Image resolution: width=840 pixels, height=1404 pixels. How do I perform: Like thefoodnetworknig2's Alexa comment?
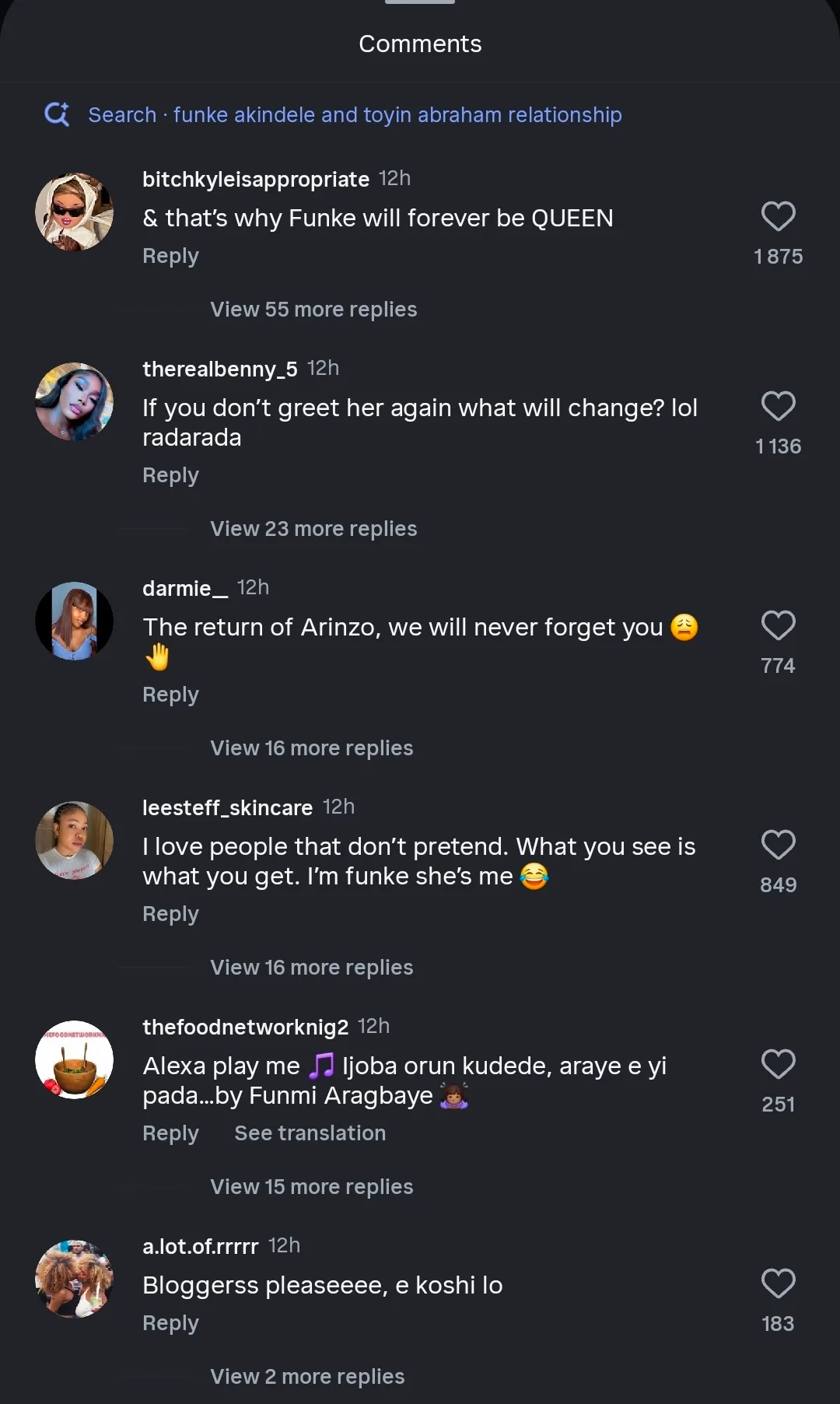pos(778,1065)
